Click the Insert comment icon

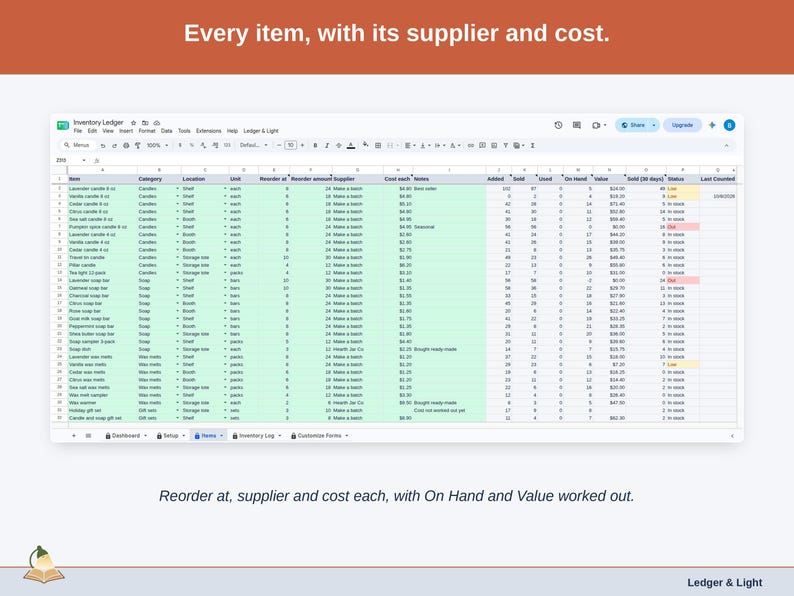(x=482, y=145)
